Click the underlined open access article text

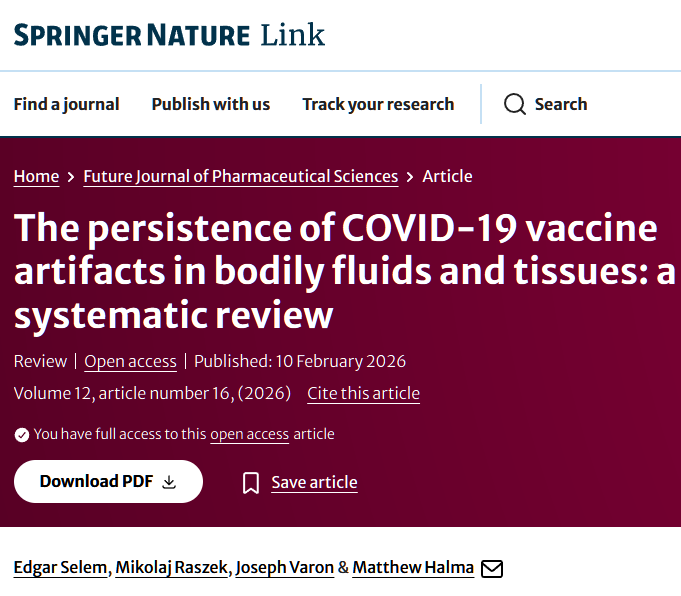tap(249, 434)
